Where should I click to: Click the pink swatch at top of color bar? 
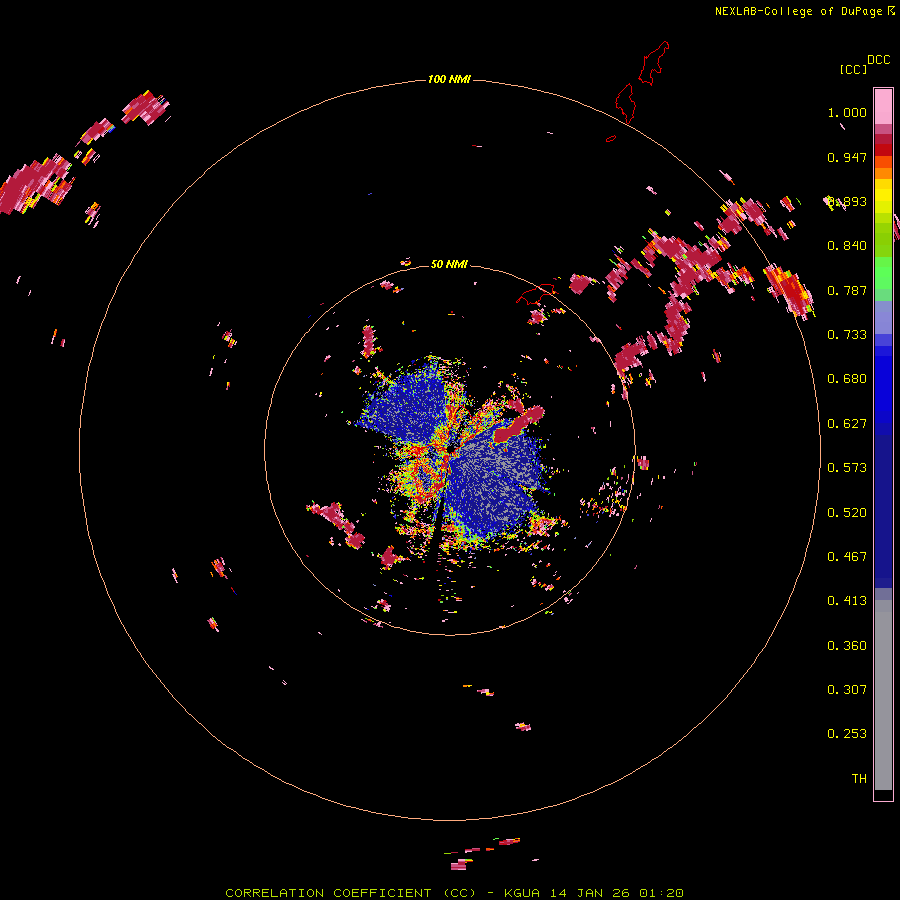pos(883,106)
